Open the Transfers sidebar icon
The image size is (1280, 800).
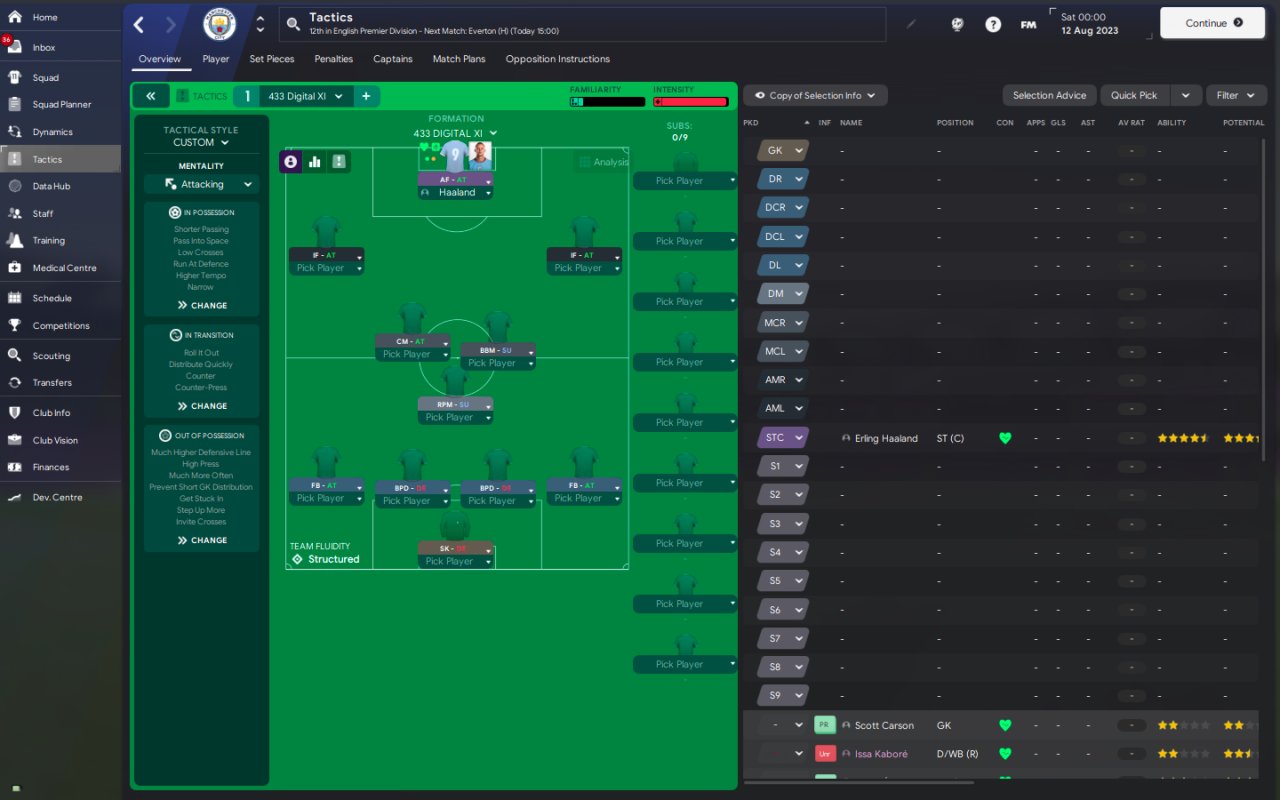click(x=15, y=382)
